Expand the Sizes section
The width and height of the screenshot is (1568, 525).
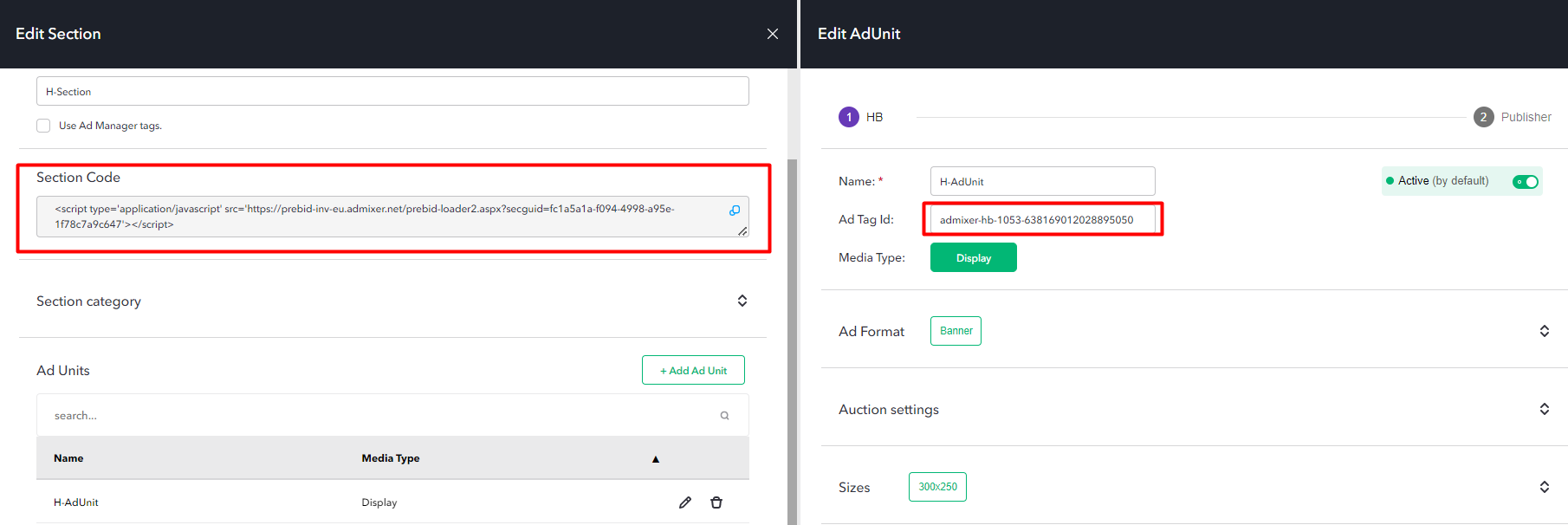point(1545,487)
